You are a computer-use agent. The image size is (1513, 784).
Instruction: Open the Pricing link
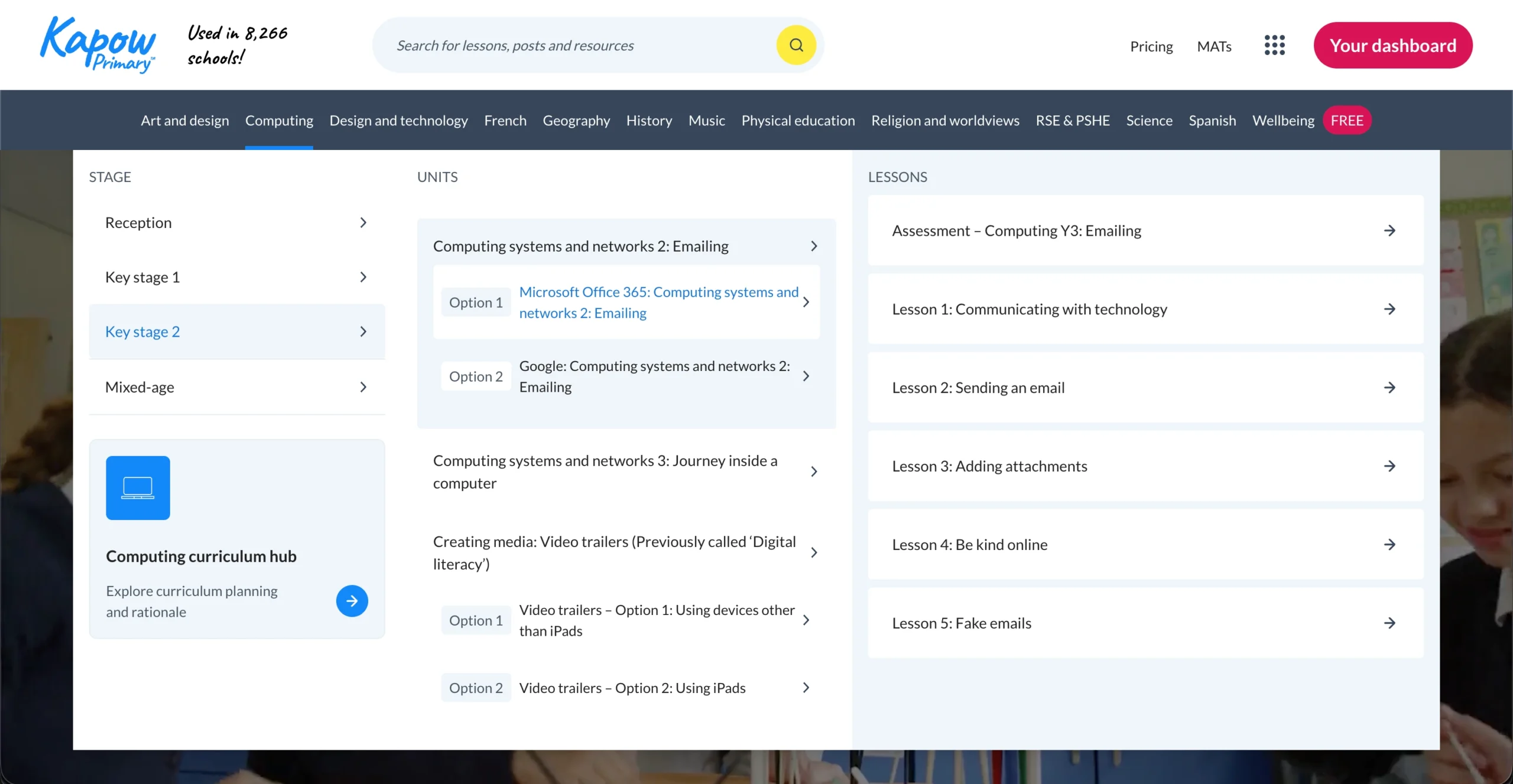click(x=1151, y=46)
